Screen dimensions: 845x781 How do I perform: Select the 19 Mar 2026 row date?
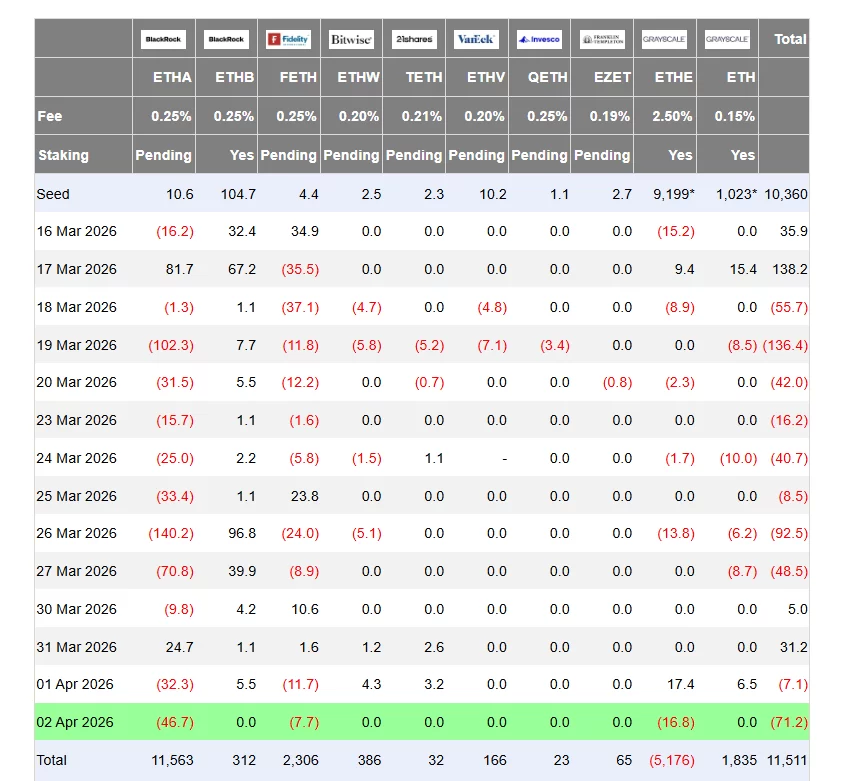(76, 345)
